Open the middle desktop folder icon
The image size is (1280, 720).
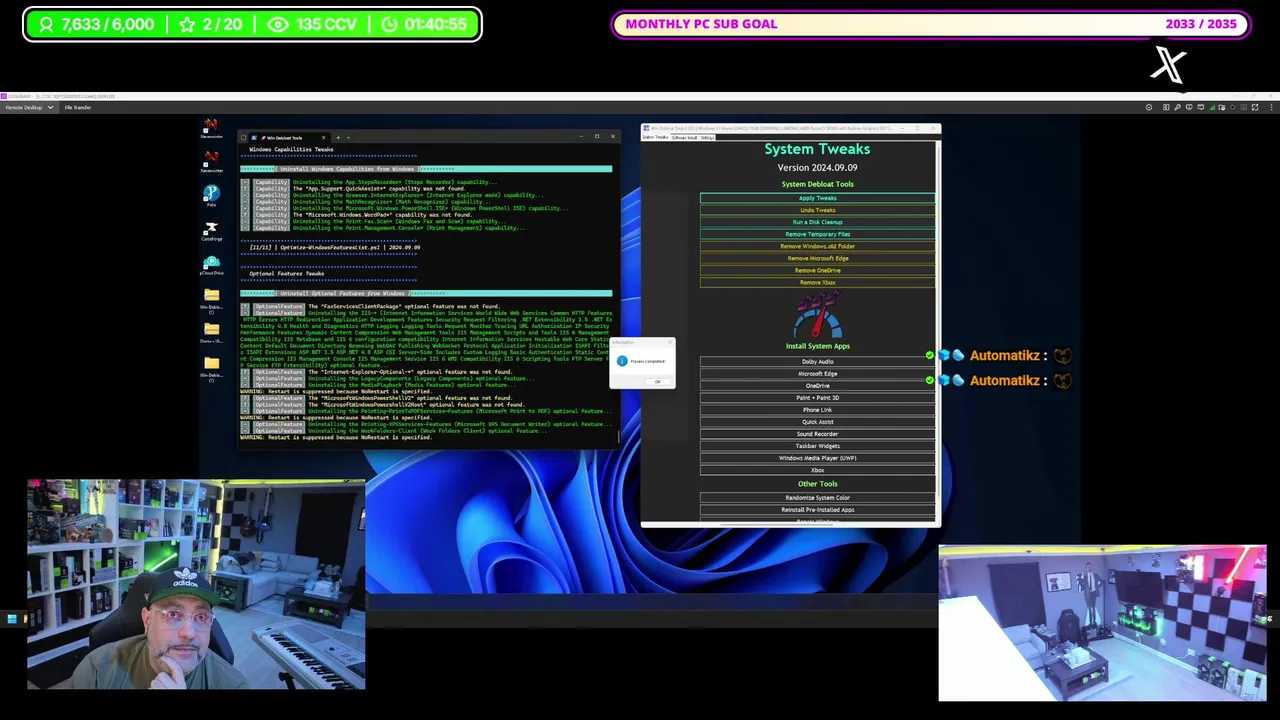click(210, 332)
